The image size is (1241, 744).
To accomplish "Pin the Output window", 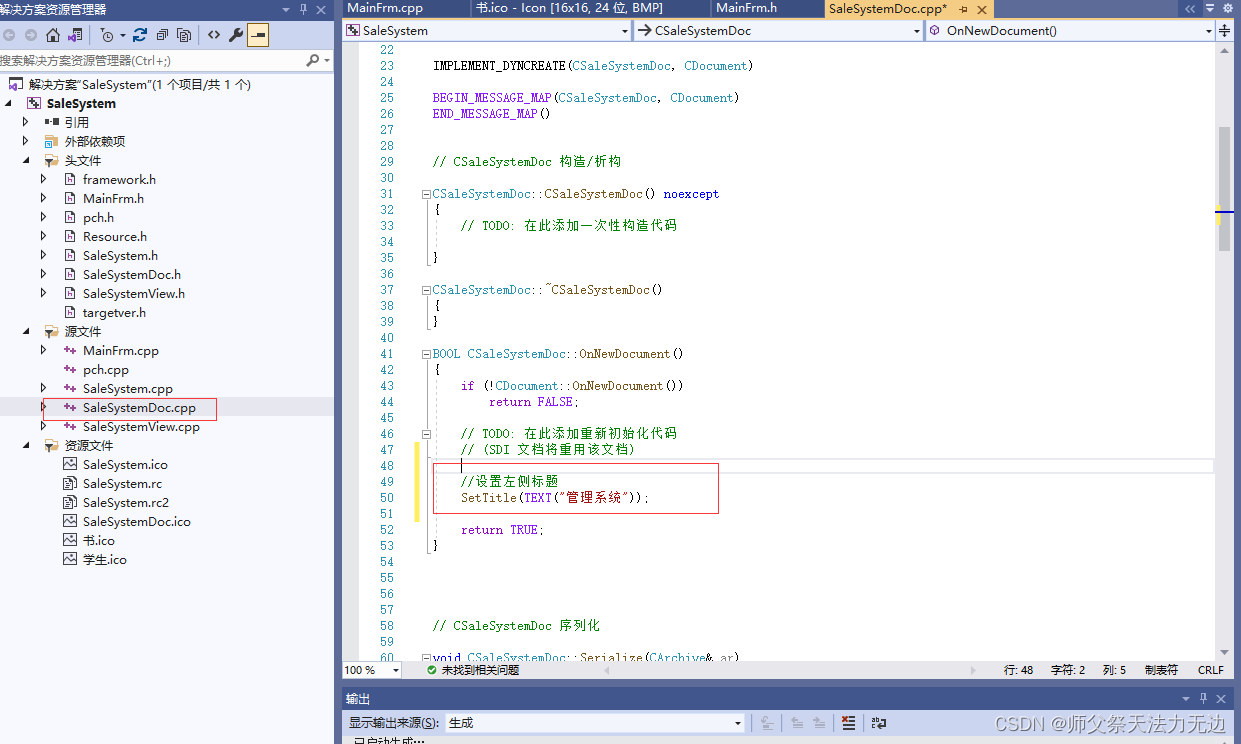I will [x=1203, y=699].
